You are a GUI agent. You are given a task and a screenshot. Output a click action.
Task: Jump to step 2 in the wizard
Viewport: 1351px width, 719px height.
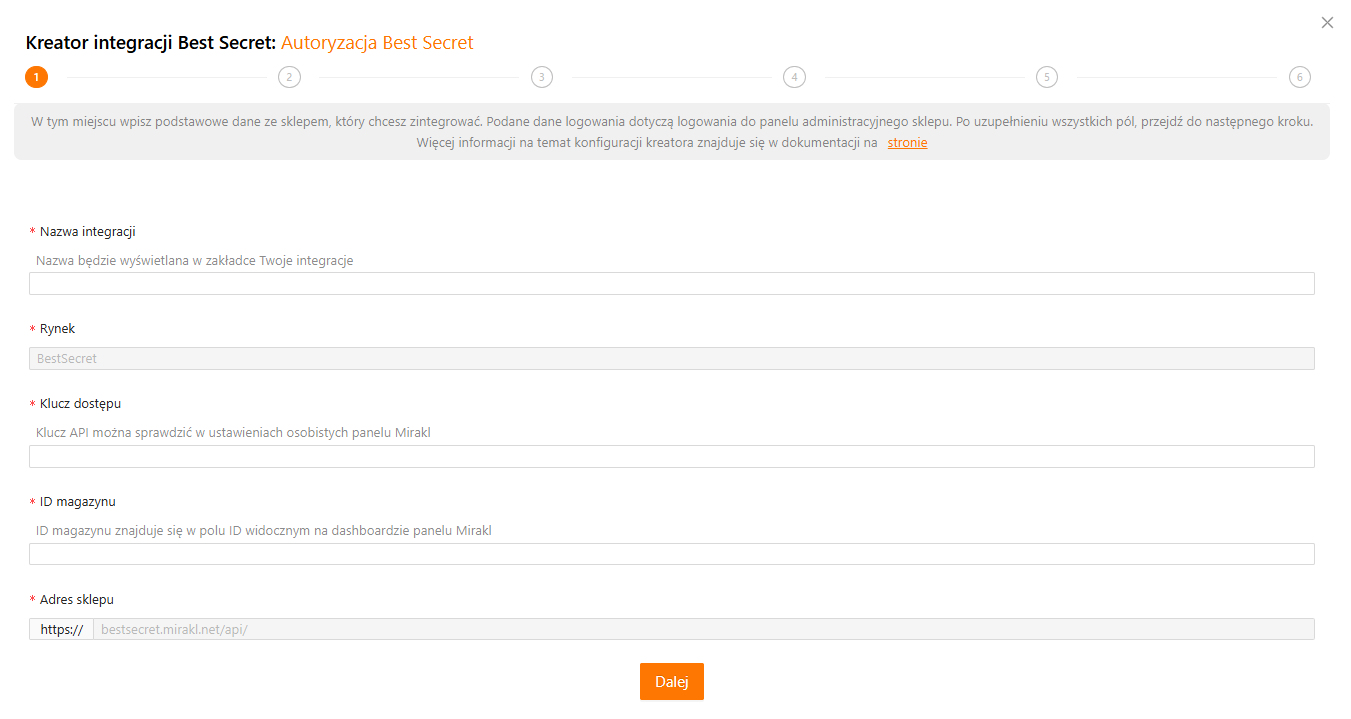coord(289,77)
